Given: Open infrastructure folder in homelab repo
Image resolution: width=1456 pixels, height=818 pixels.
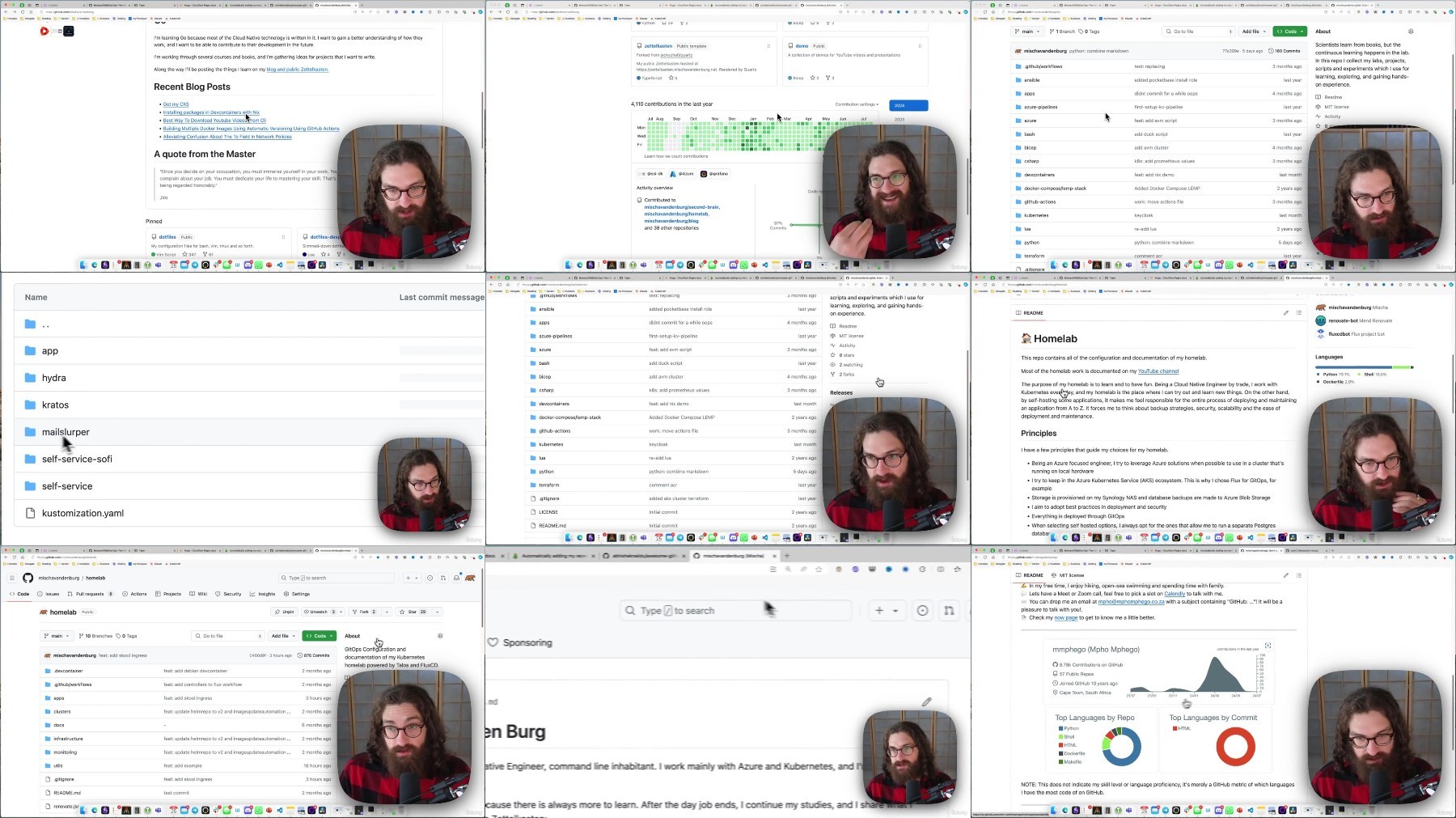Looking at the screenshot, I should 68,739.
